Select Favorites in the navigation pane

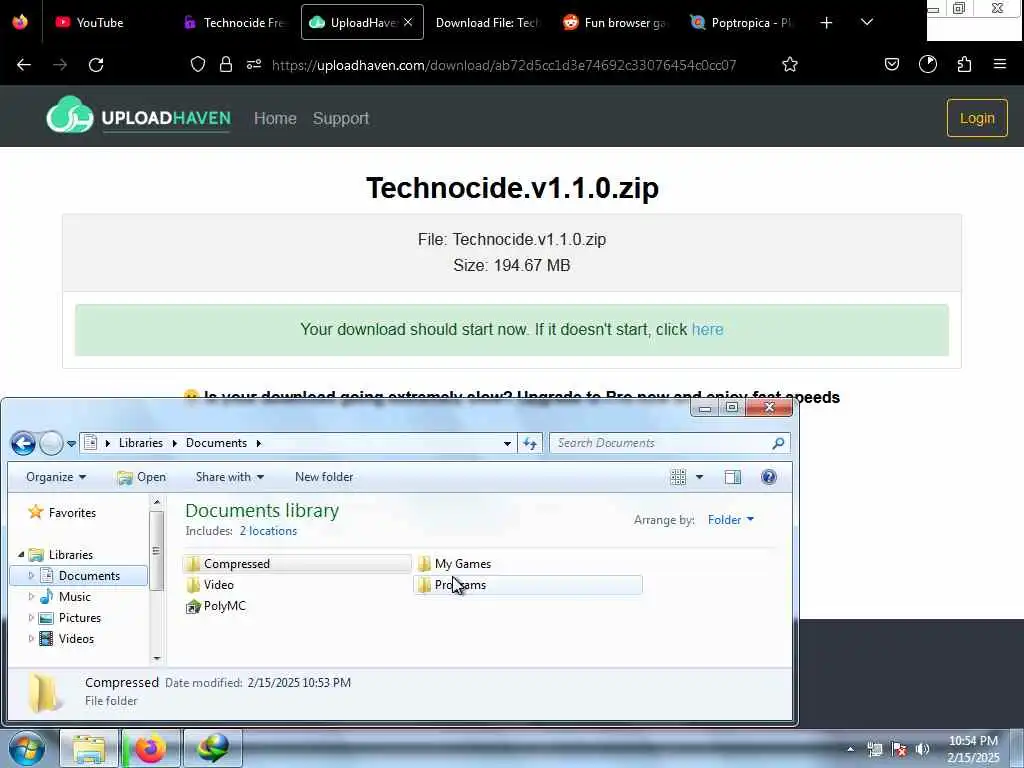point(72,513)
